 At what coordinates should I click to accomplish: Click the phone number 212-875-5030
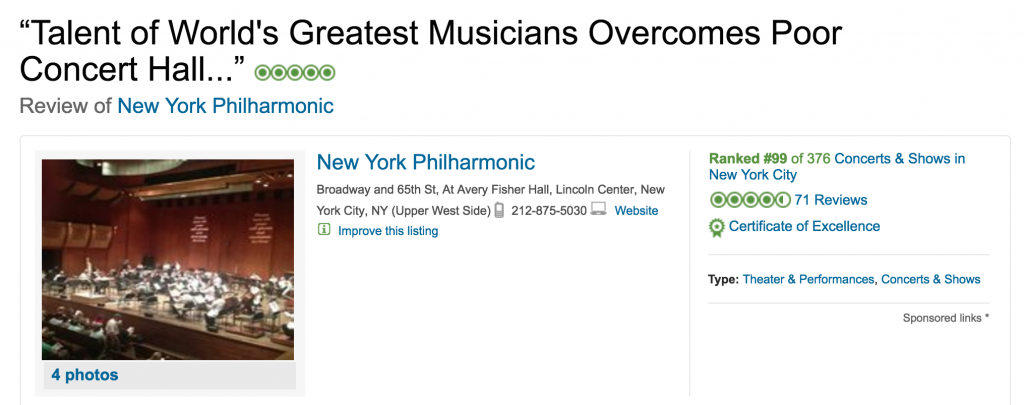point(549,210)
